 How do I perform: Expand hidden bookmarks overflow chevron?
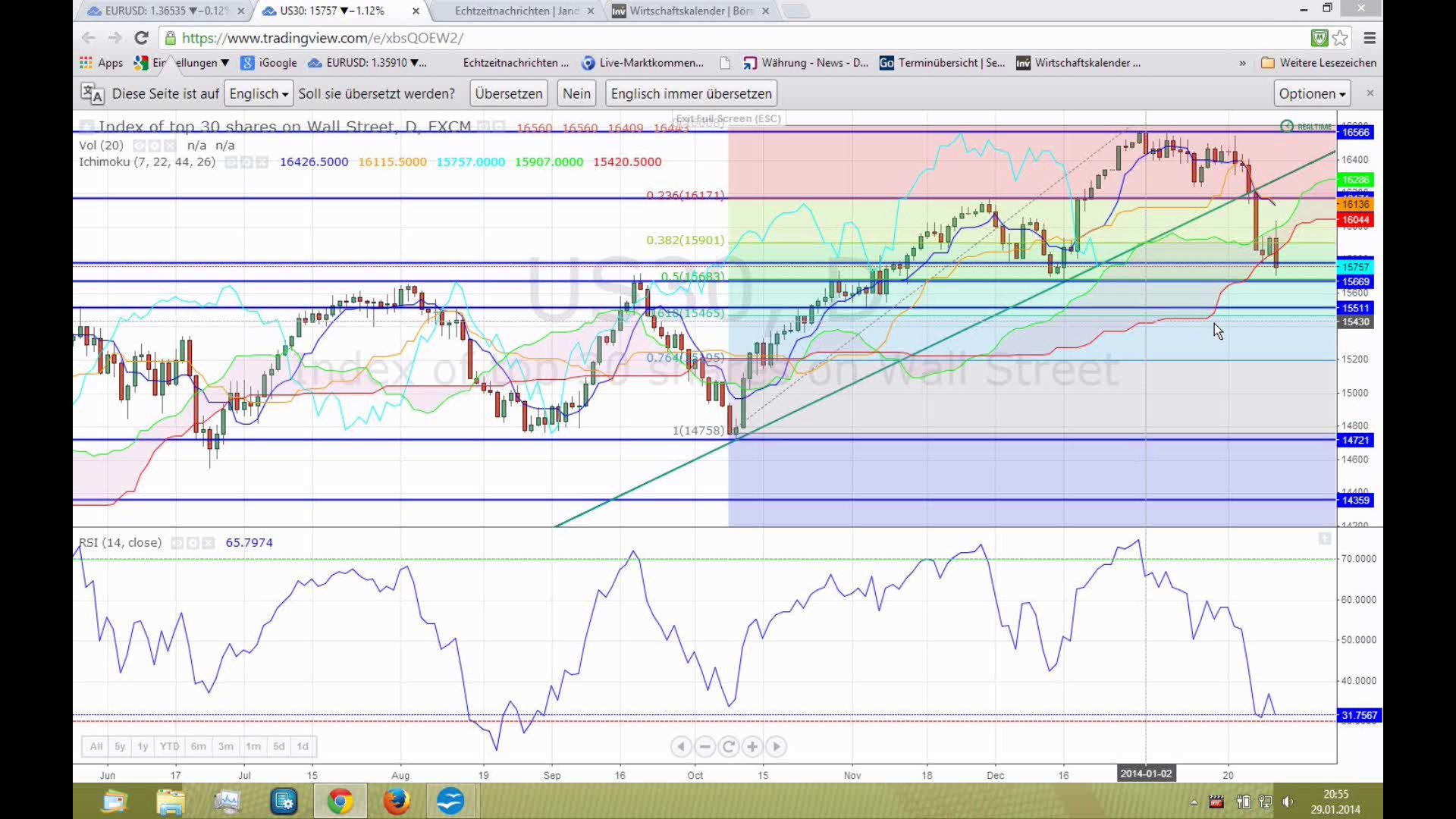point(1242,63)
